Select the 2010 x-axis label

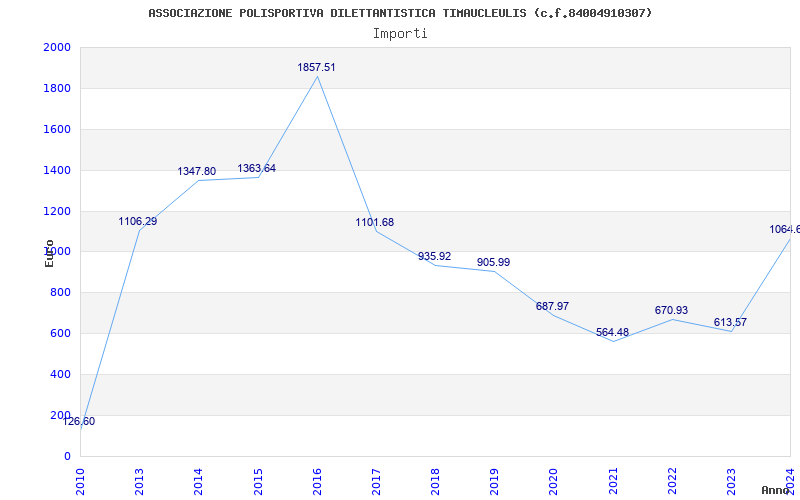pyautogui.click(x=80, y=482)
